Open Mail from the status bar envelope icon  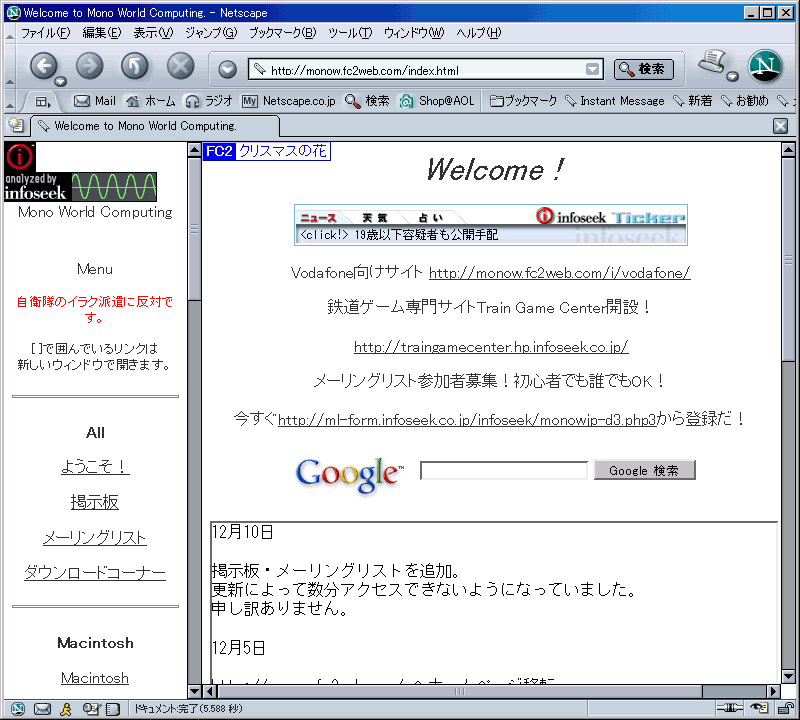(x=42, y=708)
